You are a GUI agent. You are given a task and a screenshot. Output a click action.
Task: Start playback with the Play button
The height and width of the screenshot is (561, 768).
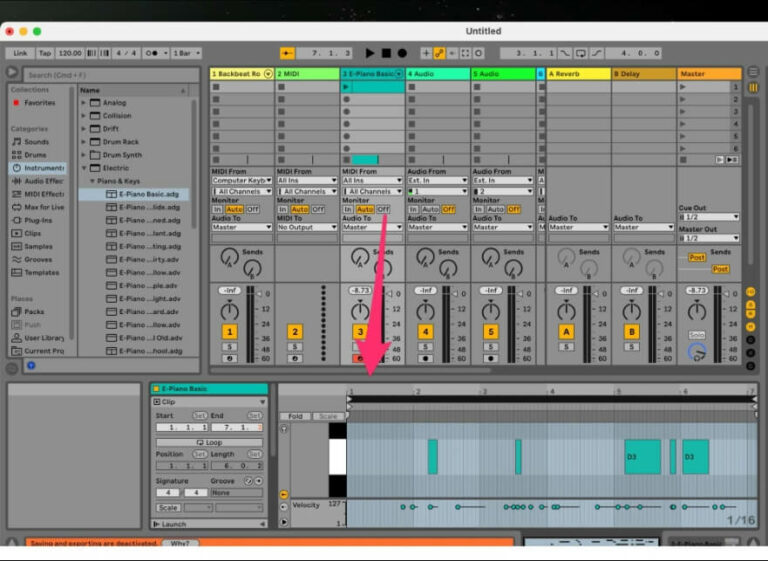370,53
